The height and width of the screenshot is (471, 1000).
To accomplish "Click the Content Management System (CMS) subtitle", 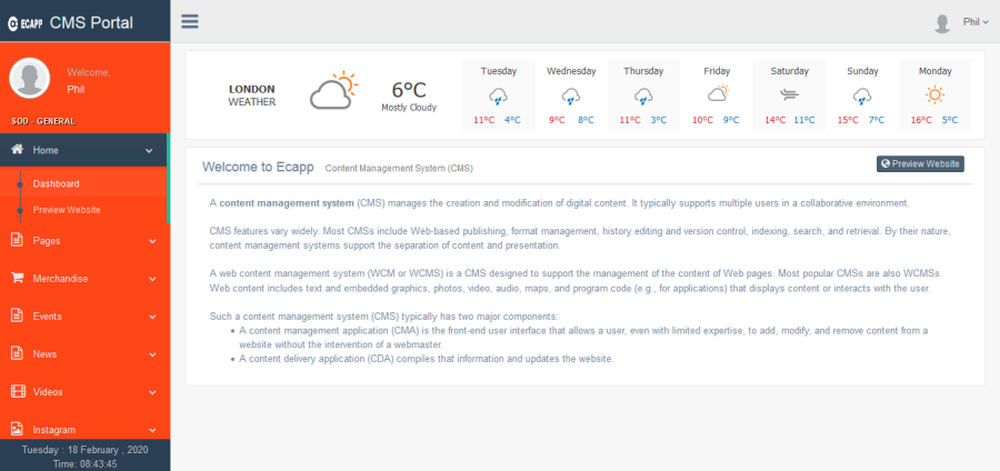I will point(399,168).
